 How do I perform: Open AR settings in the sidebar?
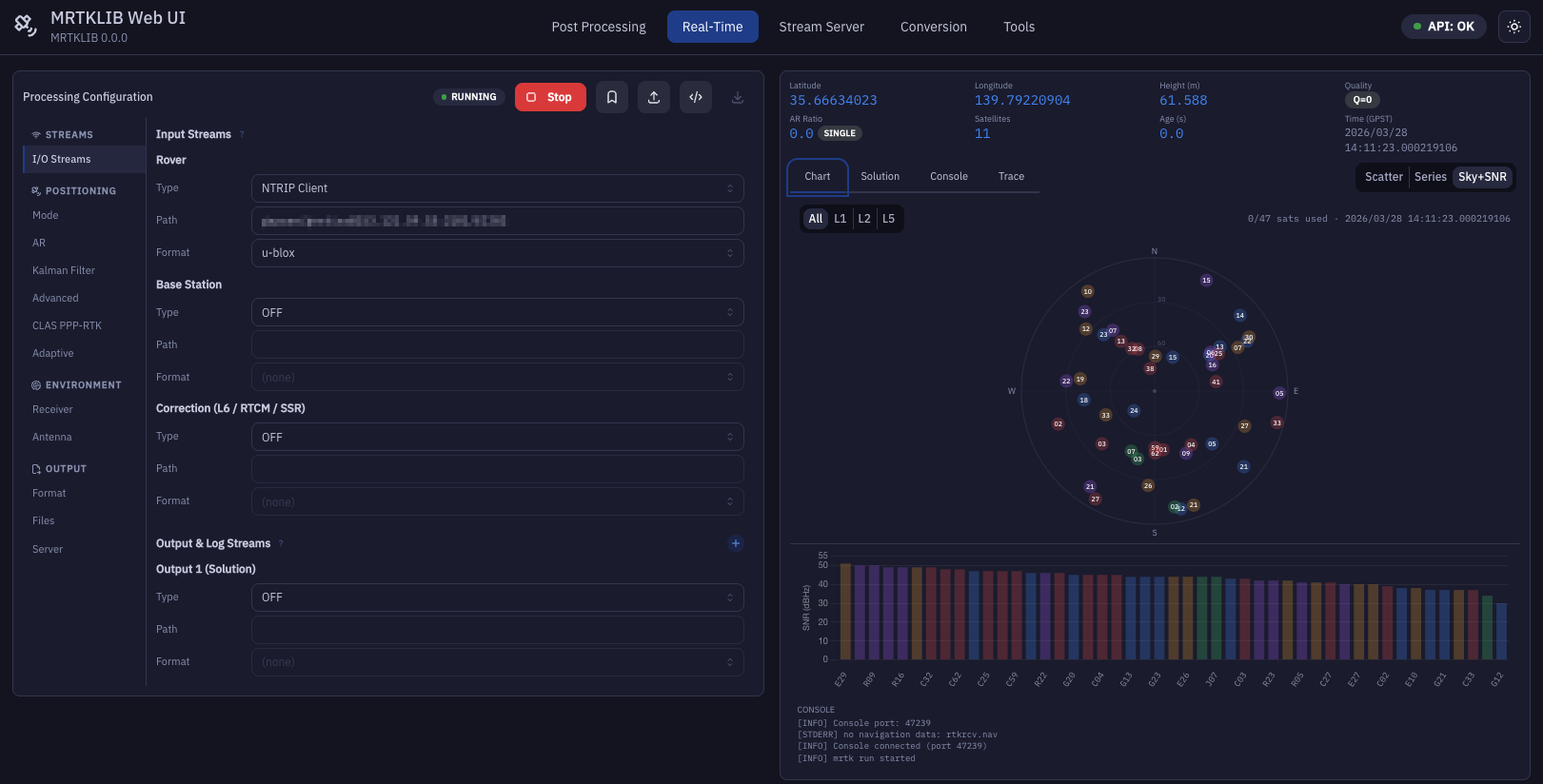point(84,244)
